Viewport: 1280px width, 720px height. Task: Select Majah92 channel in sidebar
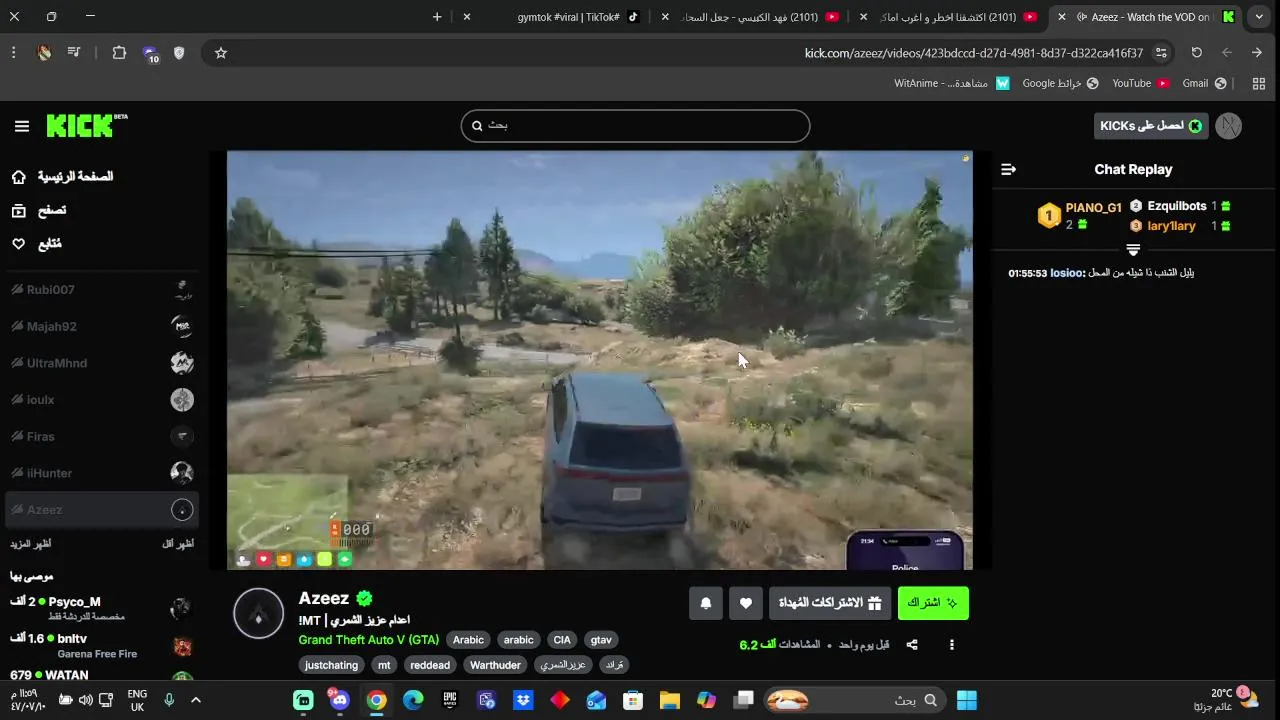click(102, 326)
